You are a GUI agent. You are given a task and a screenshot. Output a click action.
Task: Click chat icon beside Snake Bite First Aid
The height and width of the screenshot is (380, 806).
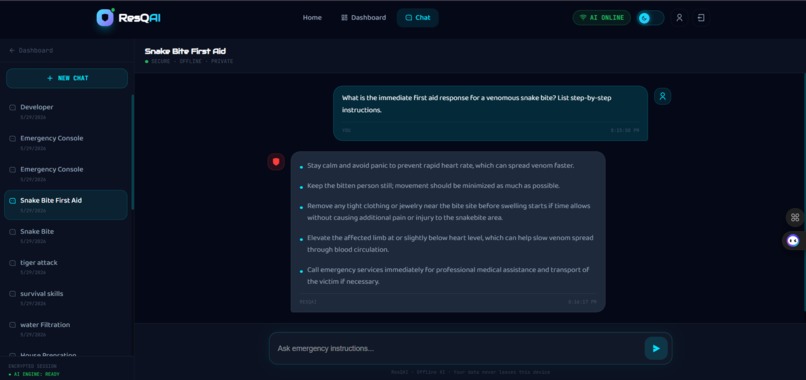[12, 201]
